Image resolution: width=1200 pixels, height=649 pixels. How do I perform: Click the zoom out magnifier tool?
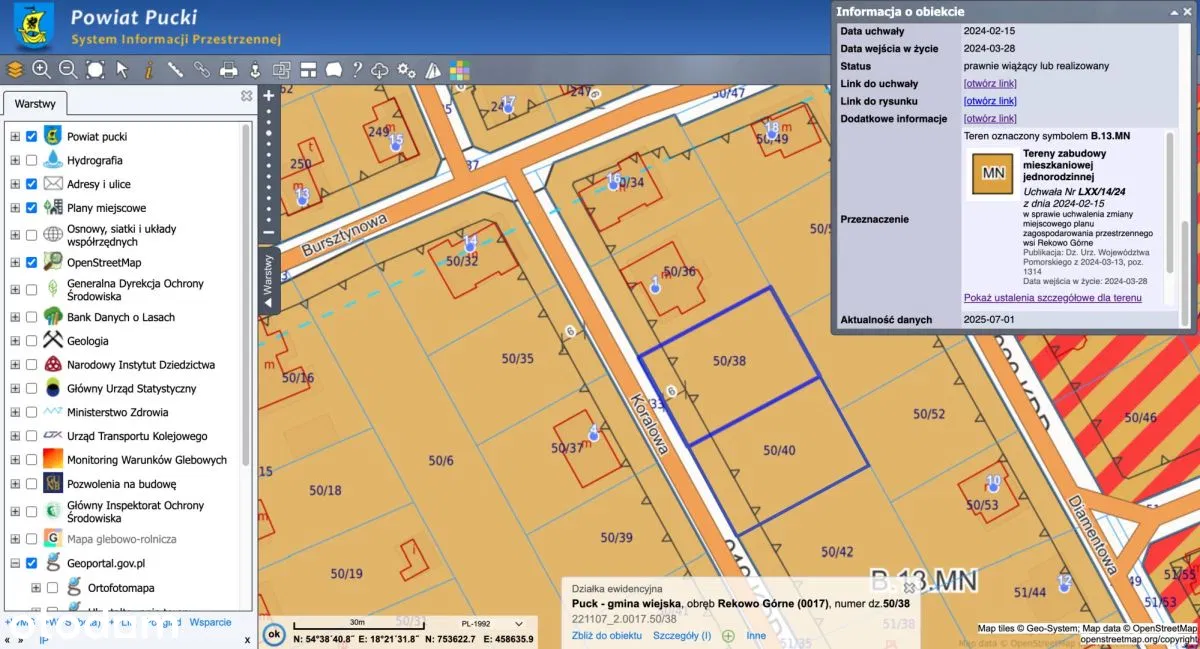pyautogui.click(x=68, y=70)
